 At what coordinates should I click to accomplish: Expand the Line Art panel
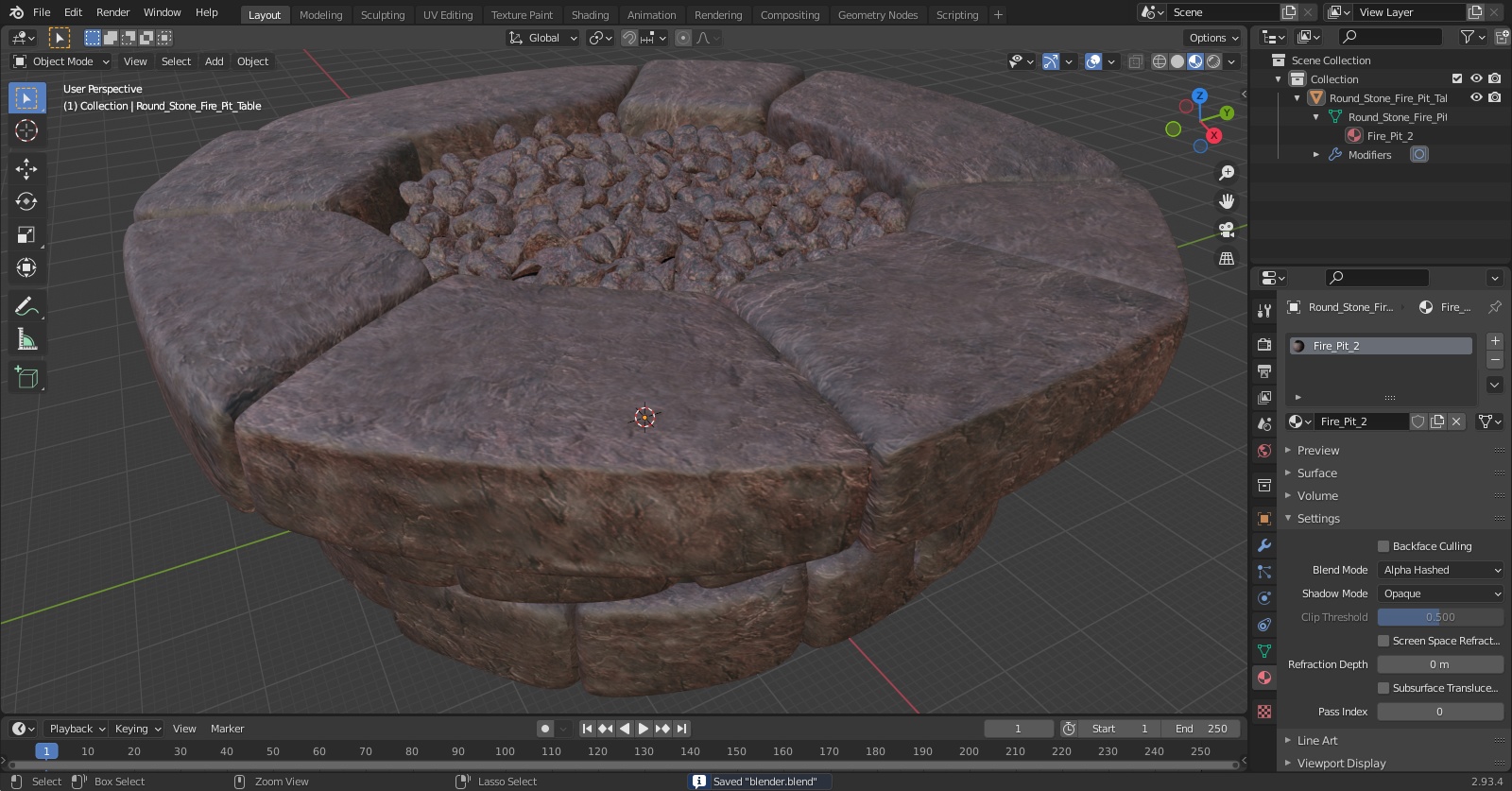[1317, 741]
